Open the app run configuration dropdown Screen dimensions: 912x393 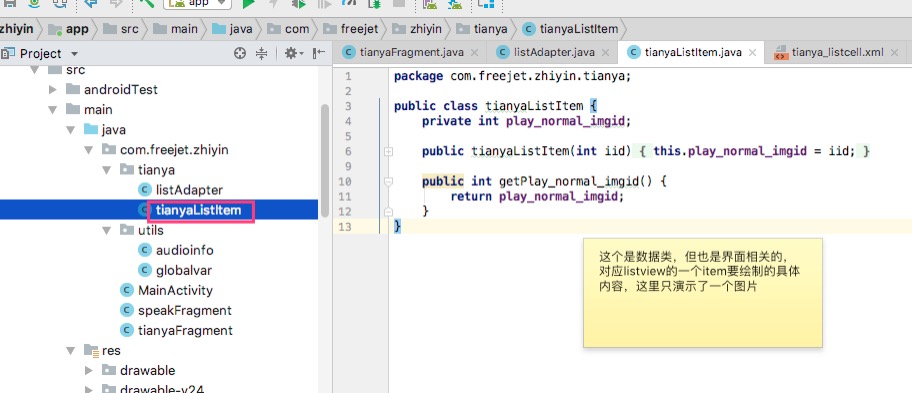(x=198, y=3)
